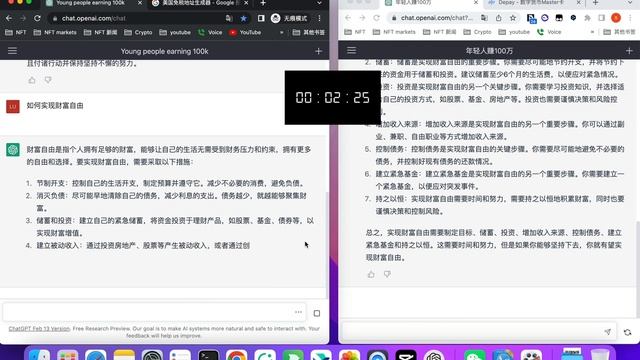640x360 pixels.
Task: Expand 其他书签 folder in left window
Action: [309, 32]
